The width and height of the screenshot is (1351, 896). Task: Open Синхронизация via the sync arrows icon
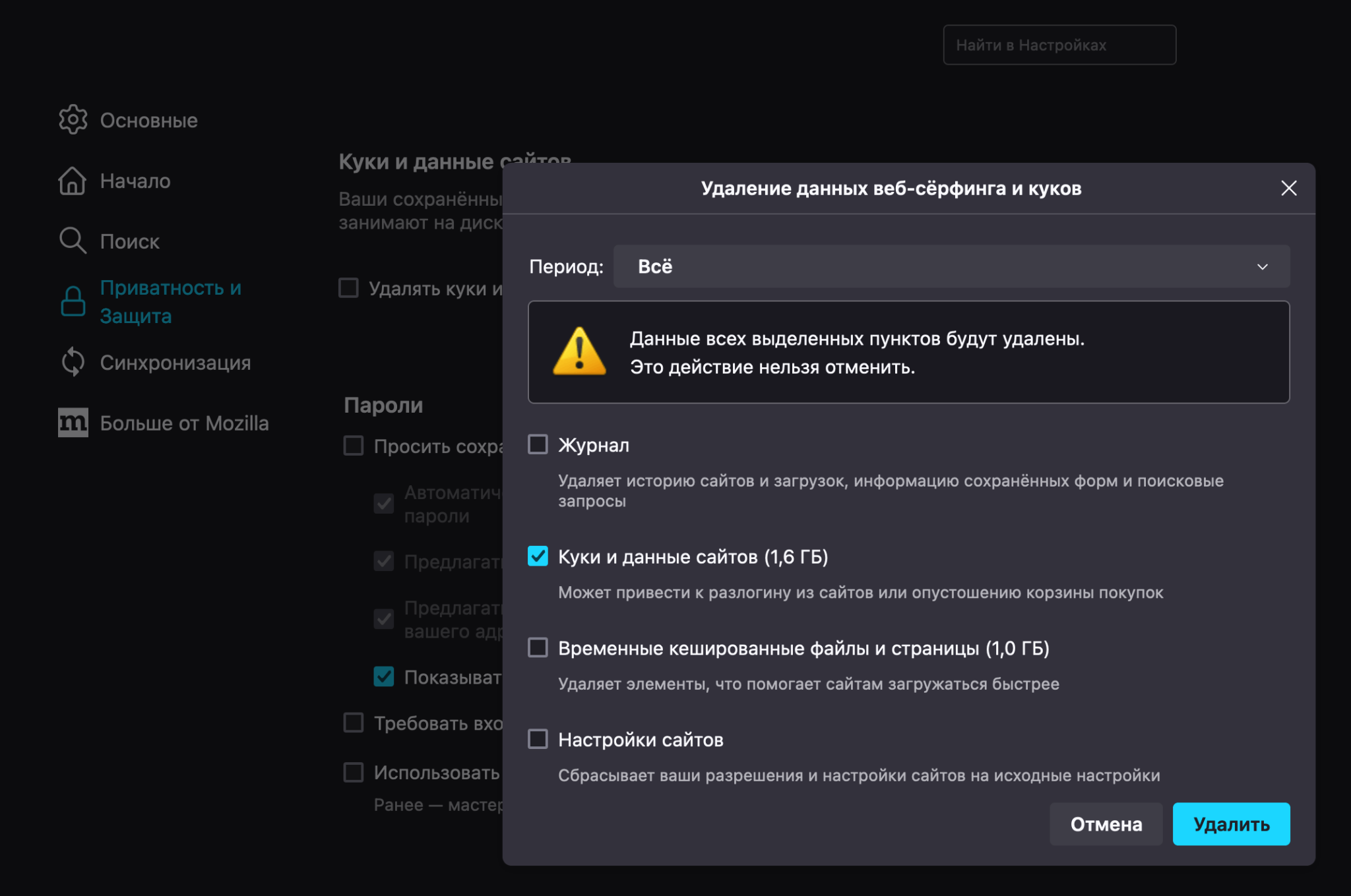pyautogui.click(x=73, y=361)
